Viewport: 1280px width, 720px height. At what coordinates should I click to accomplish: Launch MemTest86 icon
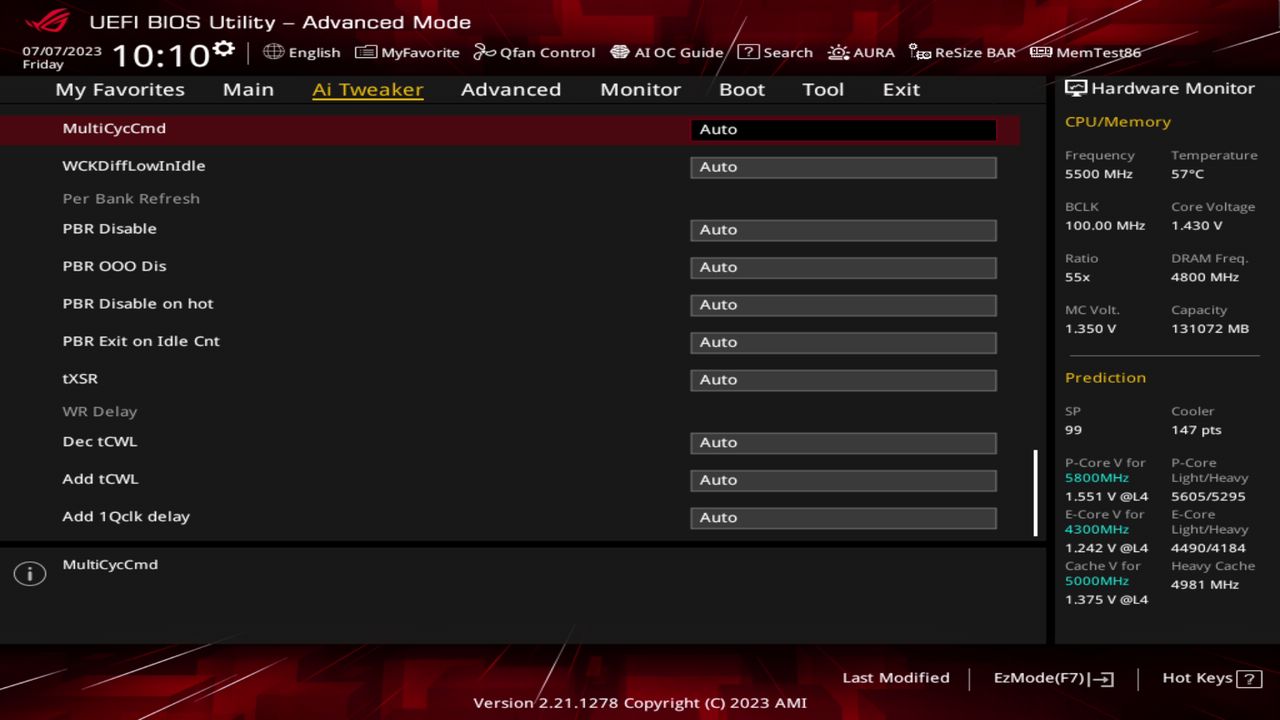tap(1041, 52)
